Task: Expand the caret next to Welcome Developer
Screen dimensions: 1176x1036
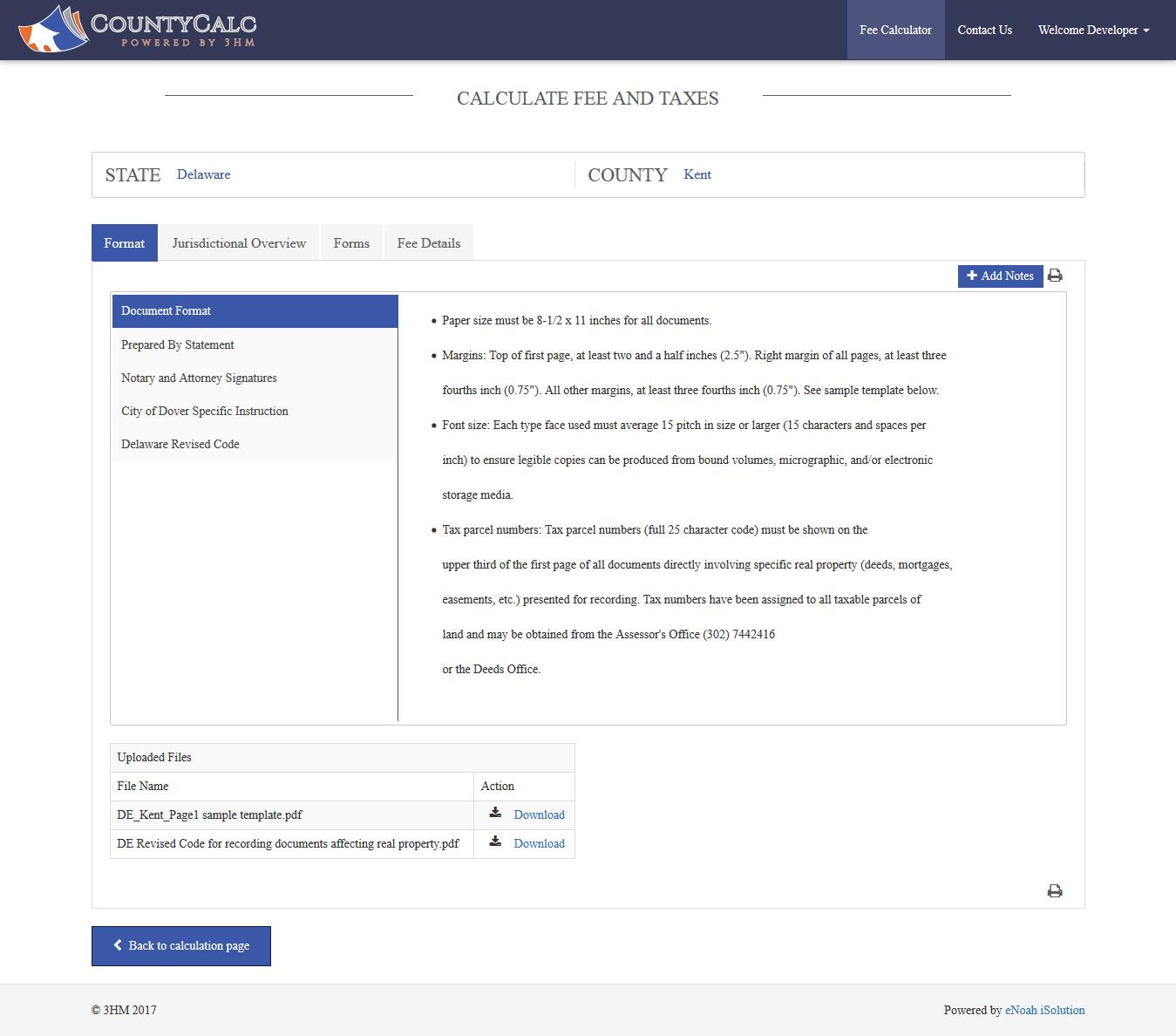Action: (1148, 30)
